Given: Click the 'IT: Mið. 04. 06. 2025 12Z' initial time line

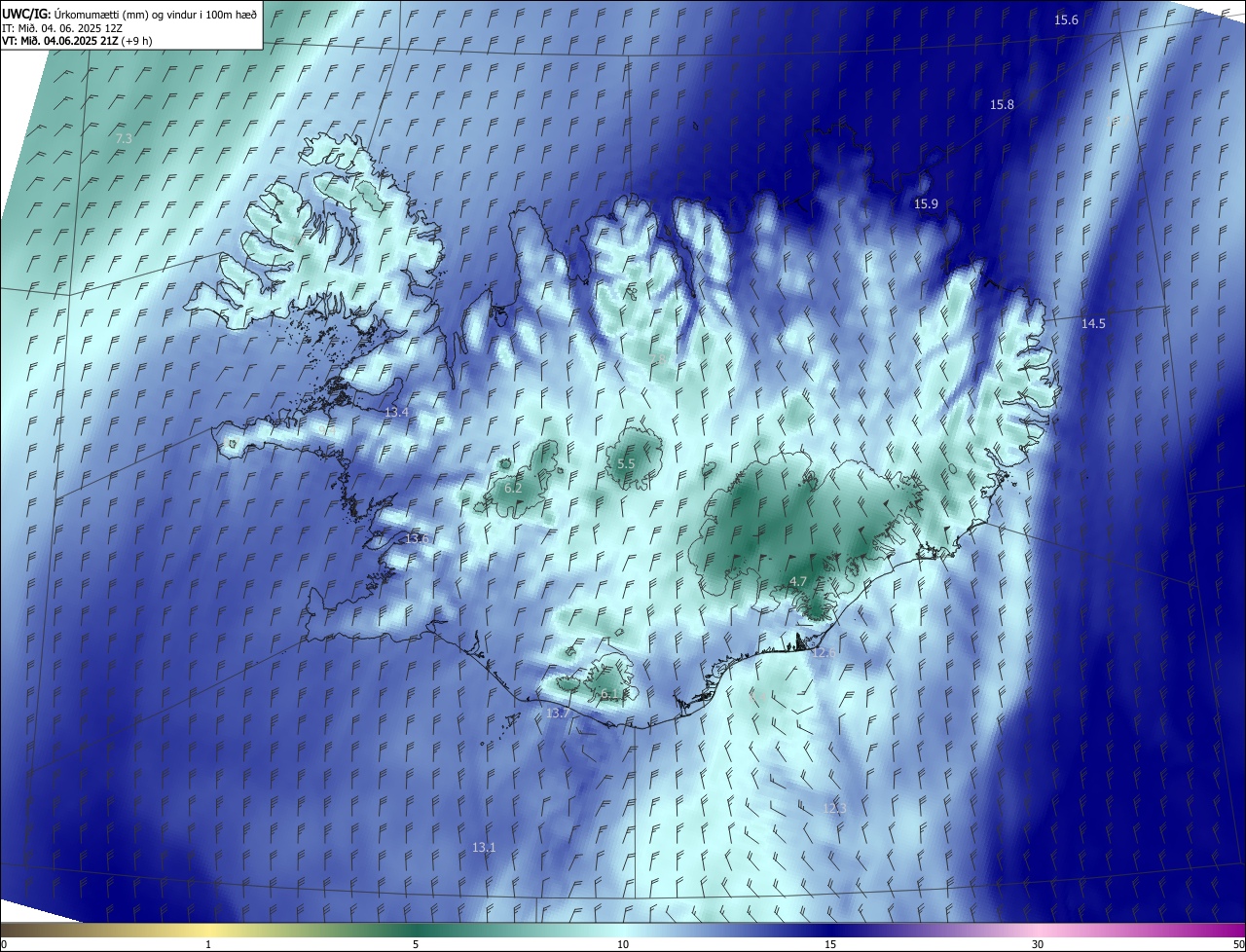Looking at the screenshot, I should tap(62, 28).
